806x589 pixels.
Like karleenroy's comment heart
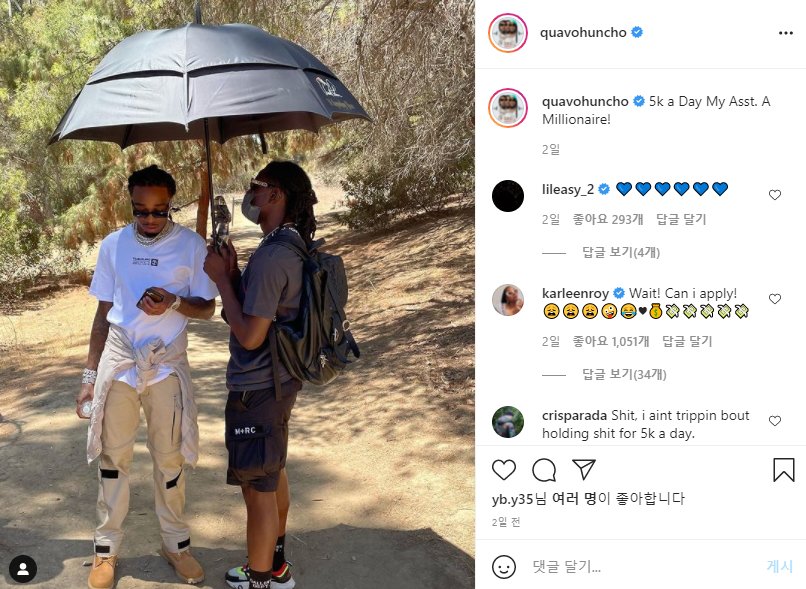[775, 299]
